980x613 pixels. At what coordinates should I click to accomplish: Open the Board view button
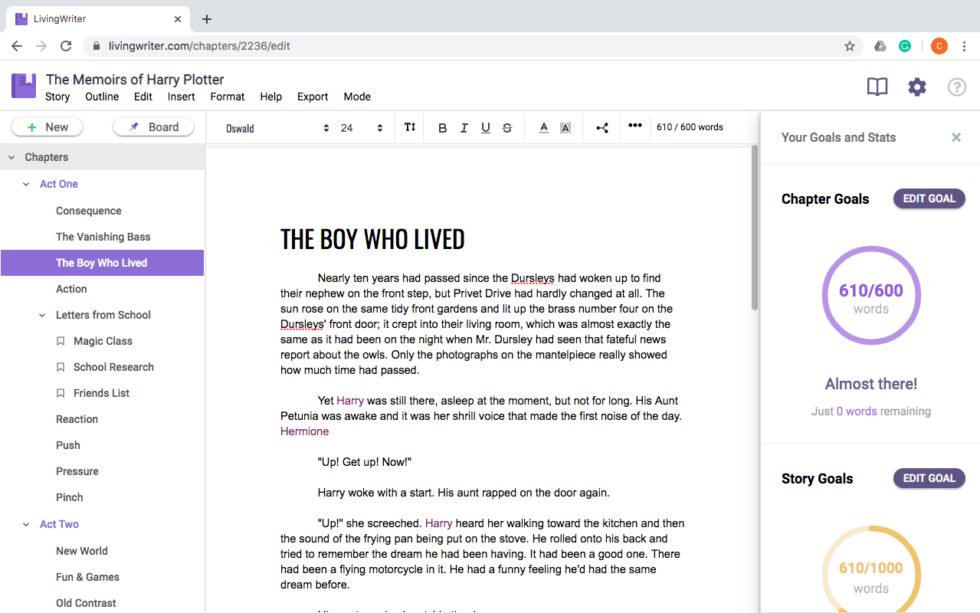[154, 127]
